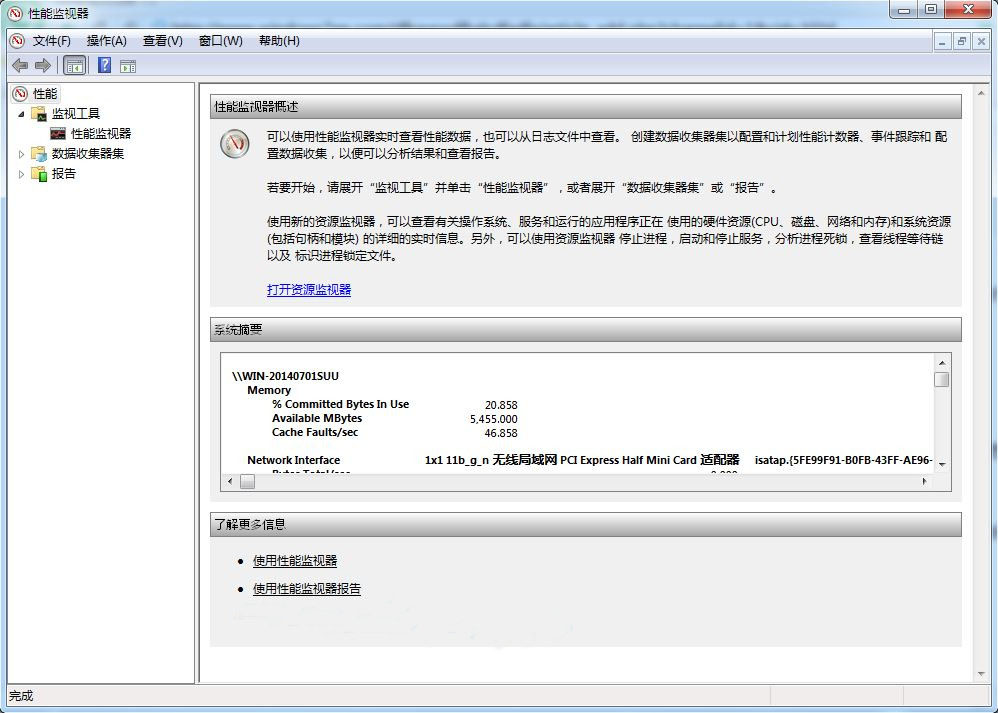Navigate forward with the right arrow
The width and height of the screenshot is (998, 713).
click(x=41, y=65)
